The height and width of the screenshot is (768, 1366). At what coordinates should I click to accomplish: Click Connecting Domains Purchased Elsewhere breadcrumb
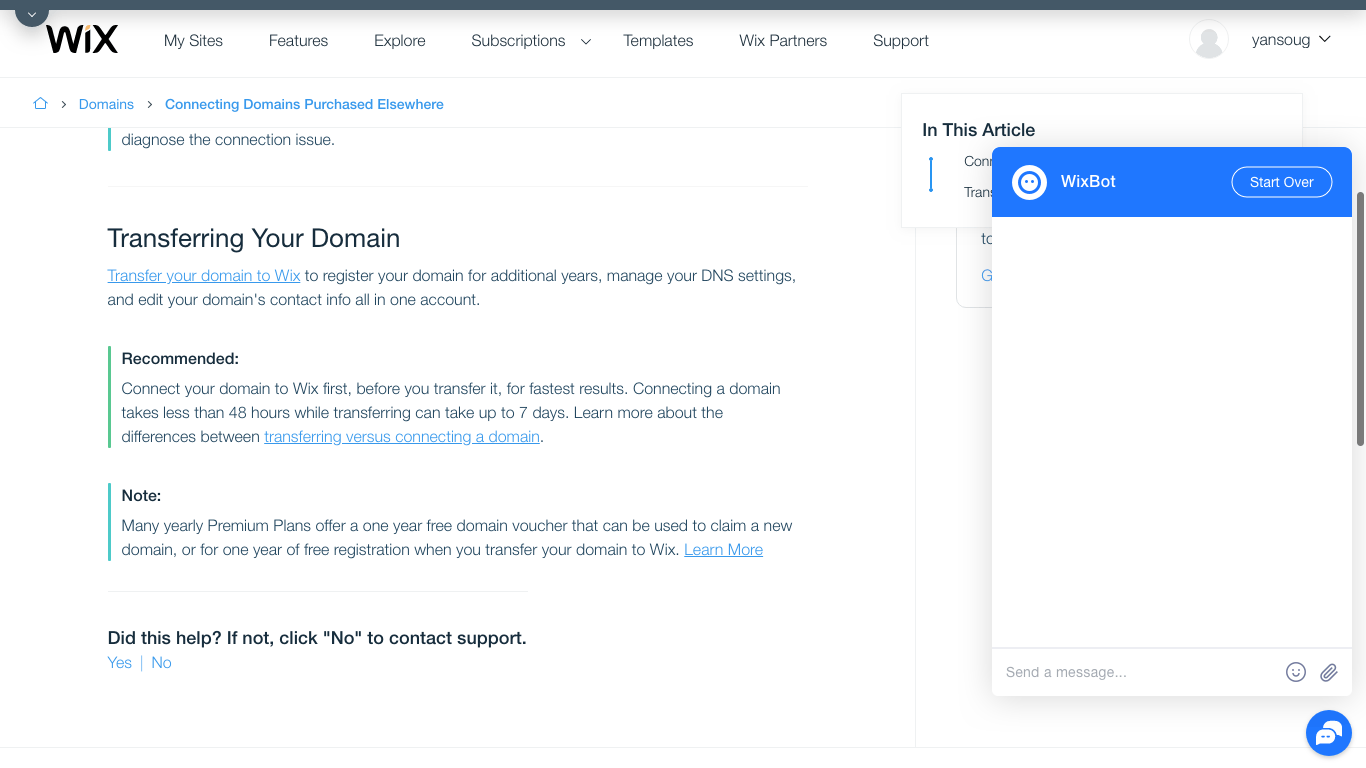click(x=304, y=104)
